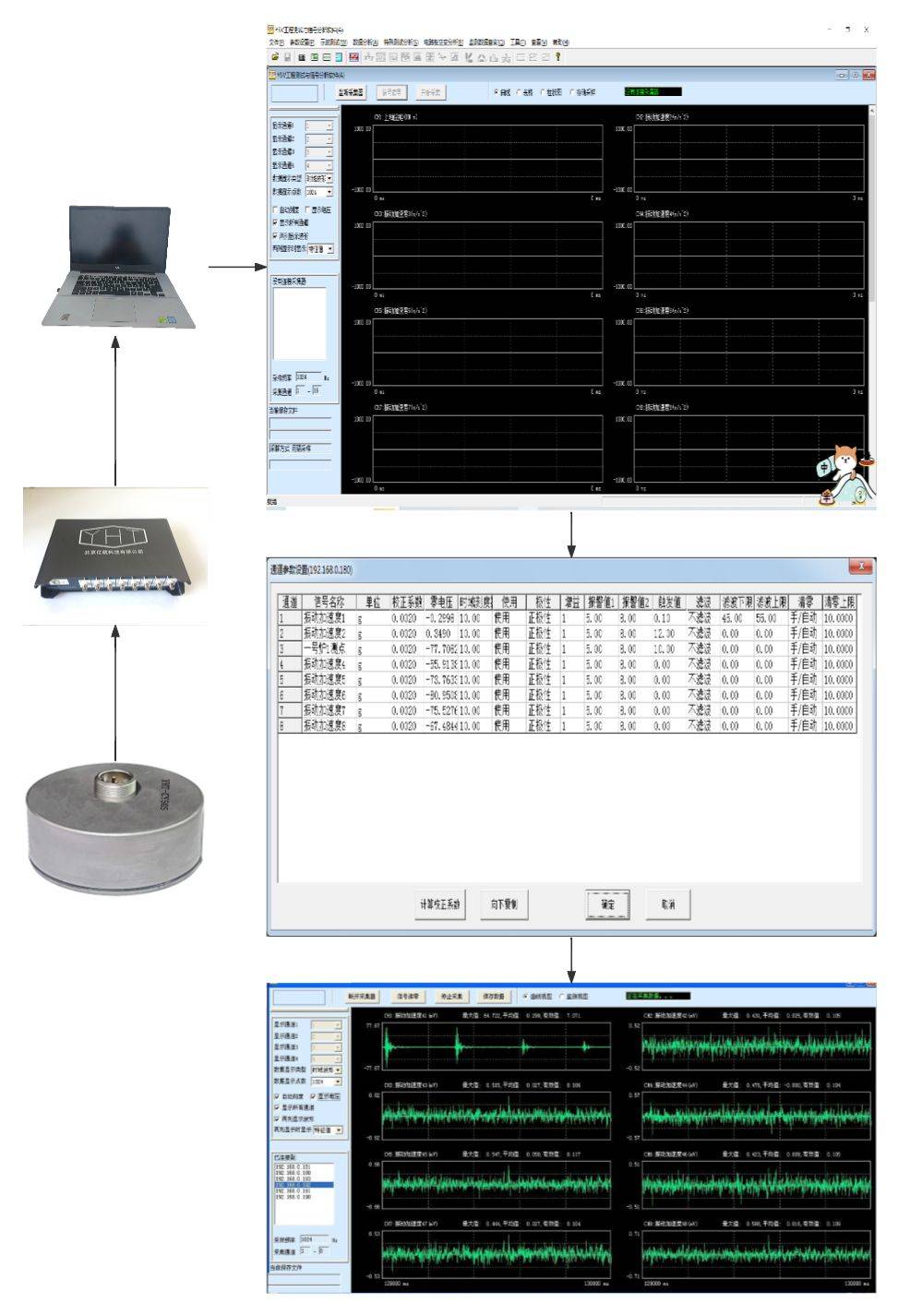Click the 计算校正系数 button
Viewport: 899px width, 1316px height.
coord(440,904)
